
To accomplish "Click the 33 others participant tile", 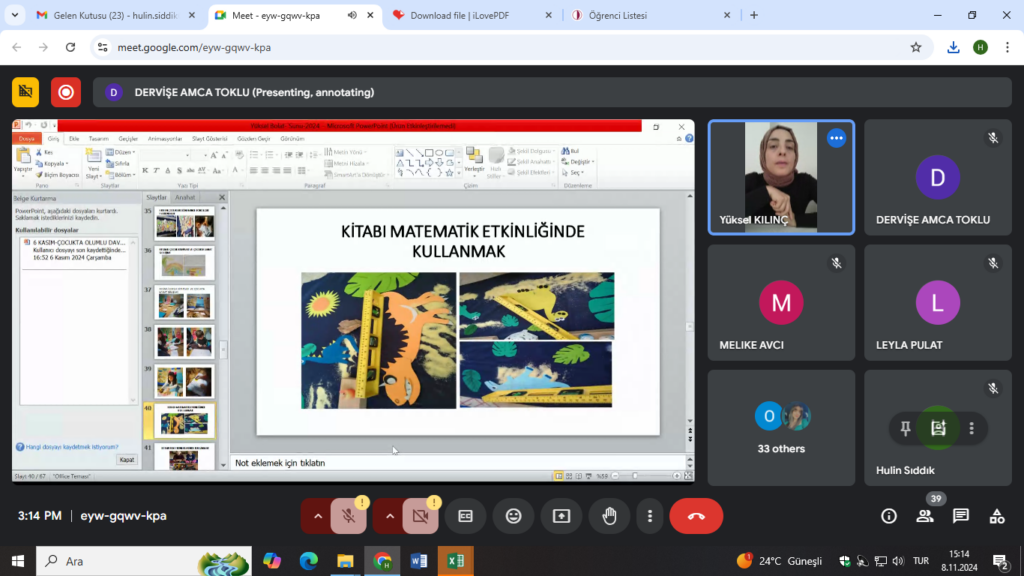I will (x=781, y=428).
